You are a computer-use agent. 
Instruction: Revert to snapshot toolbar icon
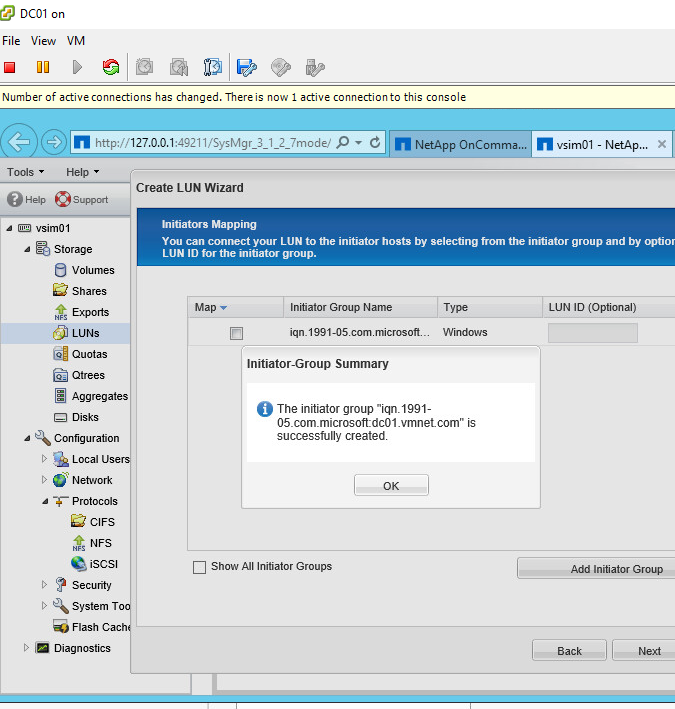tap(179, 67)
